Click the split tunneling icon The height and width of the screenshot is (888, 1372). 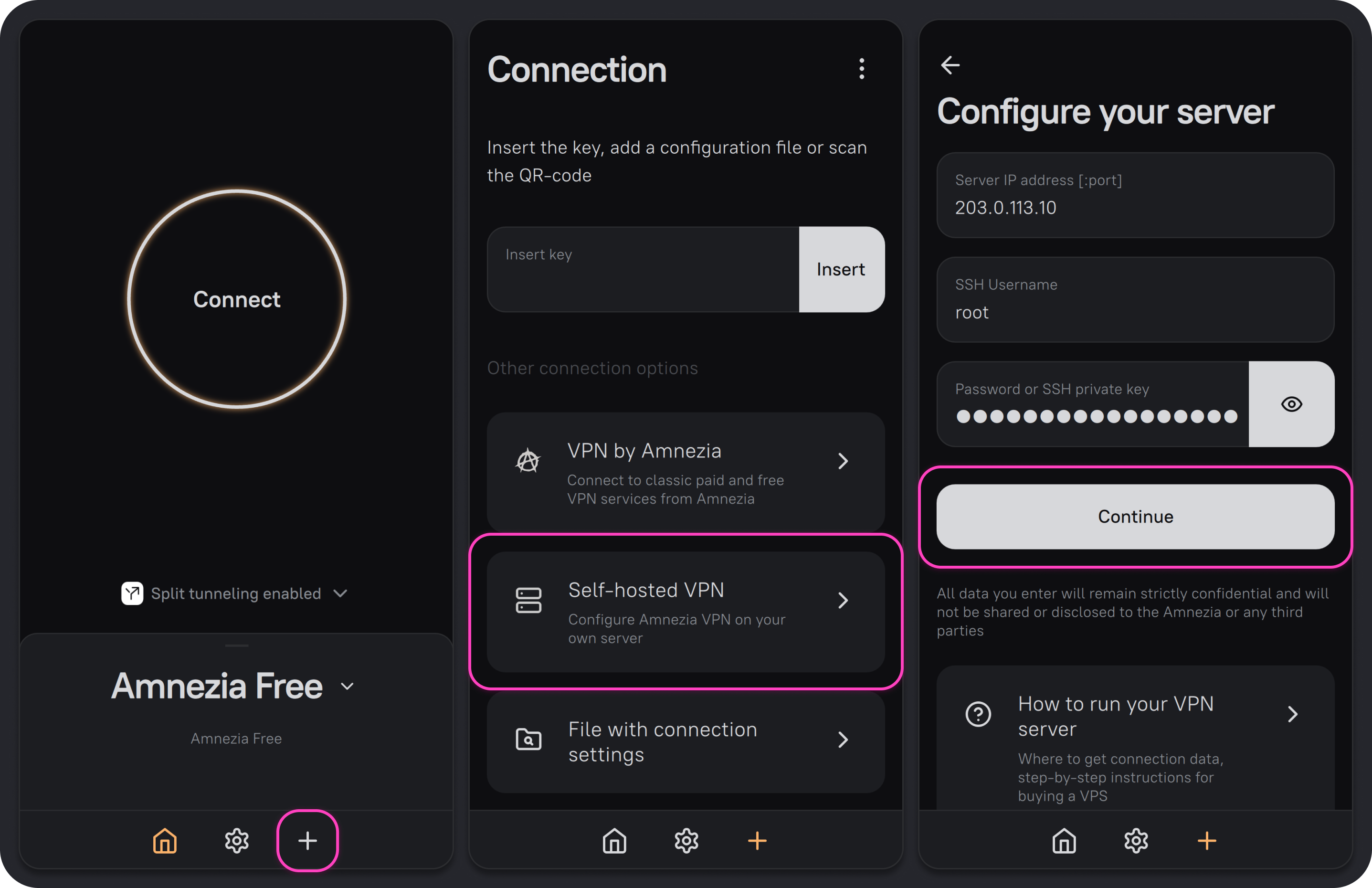tap(132, 593)
